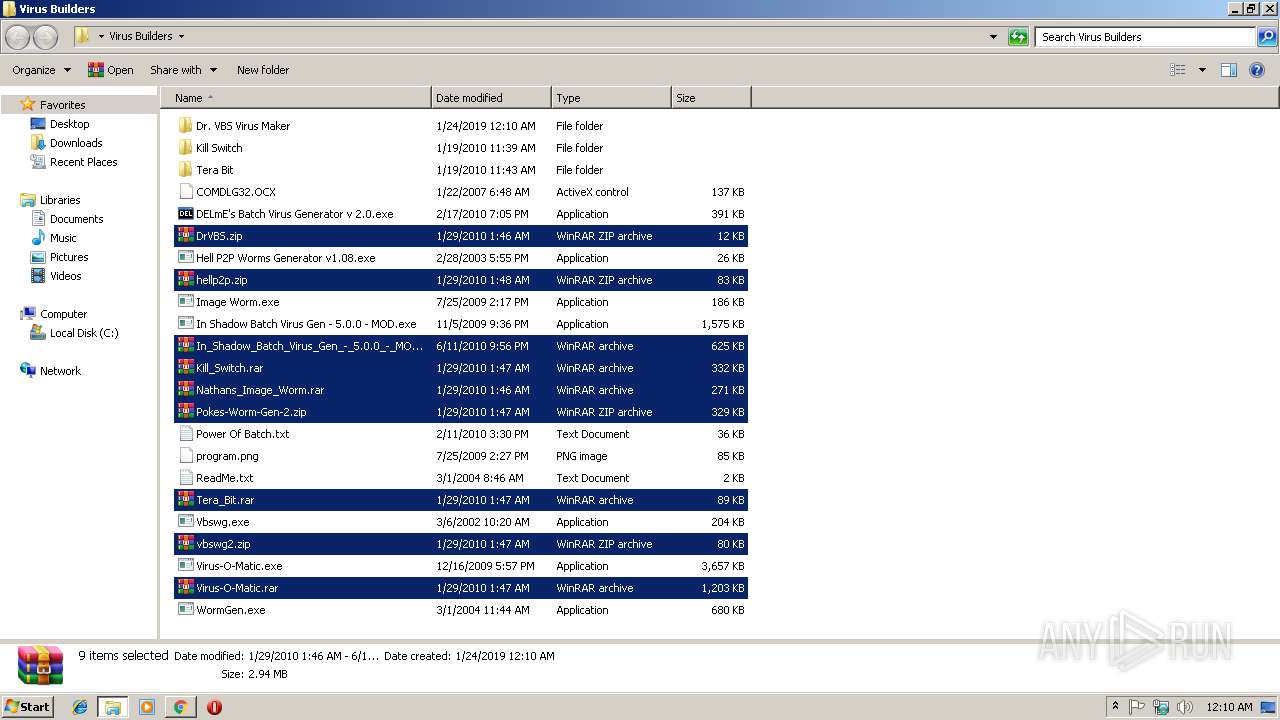The image size is (1280, 720).
Task: Sort by the Date modified column header
Action: point(491,98)
